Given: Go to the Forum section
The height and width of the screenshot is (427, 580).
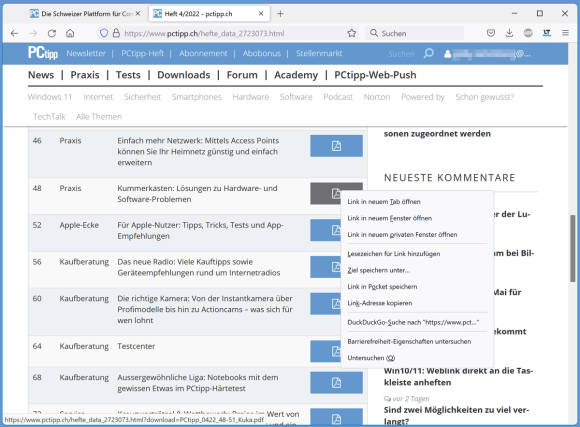Looking at the screenshot, I should 242,75.
